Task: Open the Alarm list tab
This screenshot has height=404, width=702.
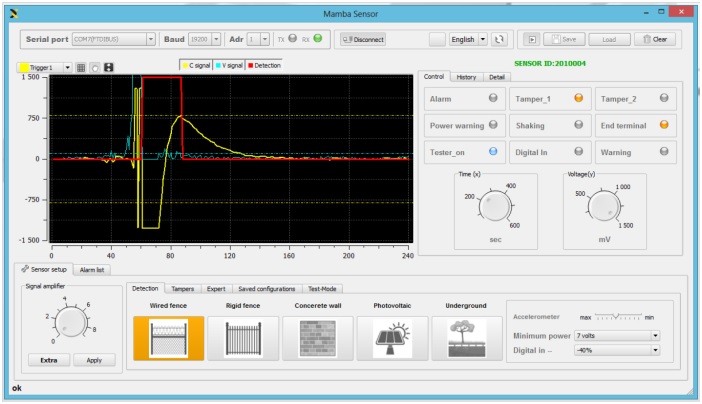Action: (x=92, y=270)
